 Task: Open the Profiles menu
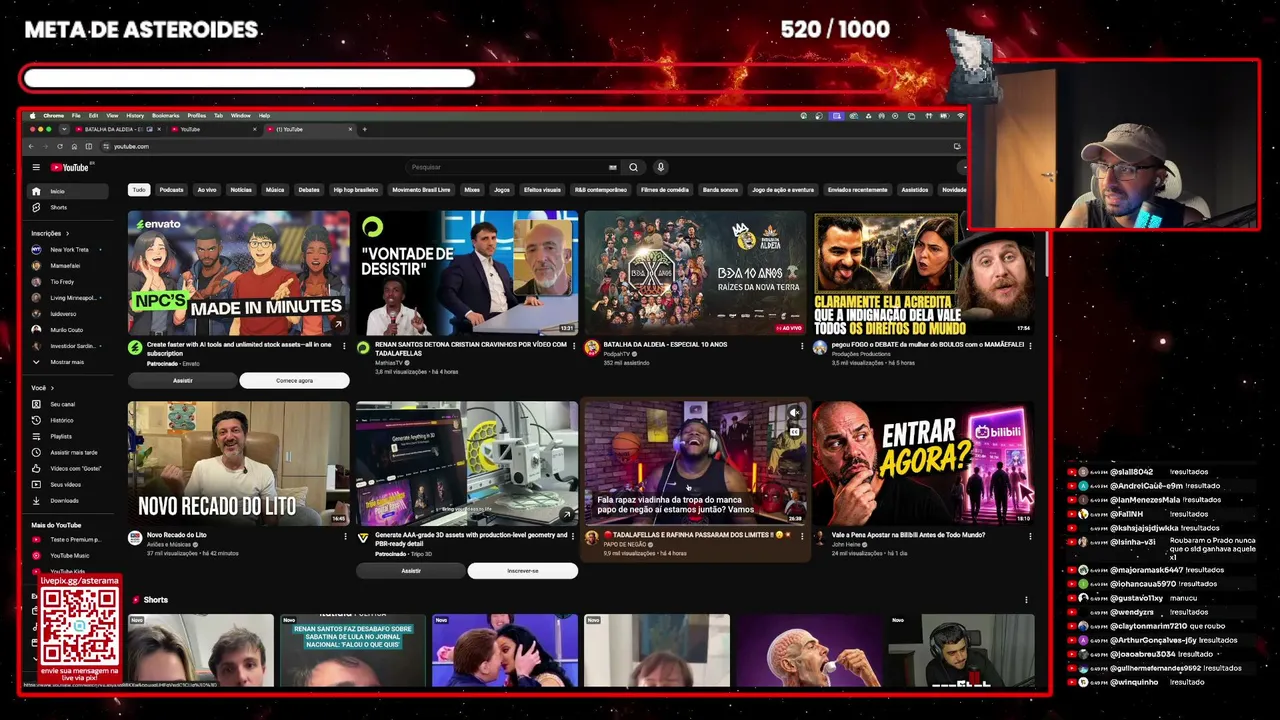[x=196, y=115]
